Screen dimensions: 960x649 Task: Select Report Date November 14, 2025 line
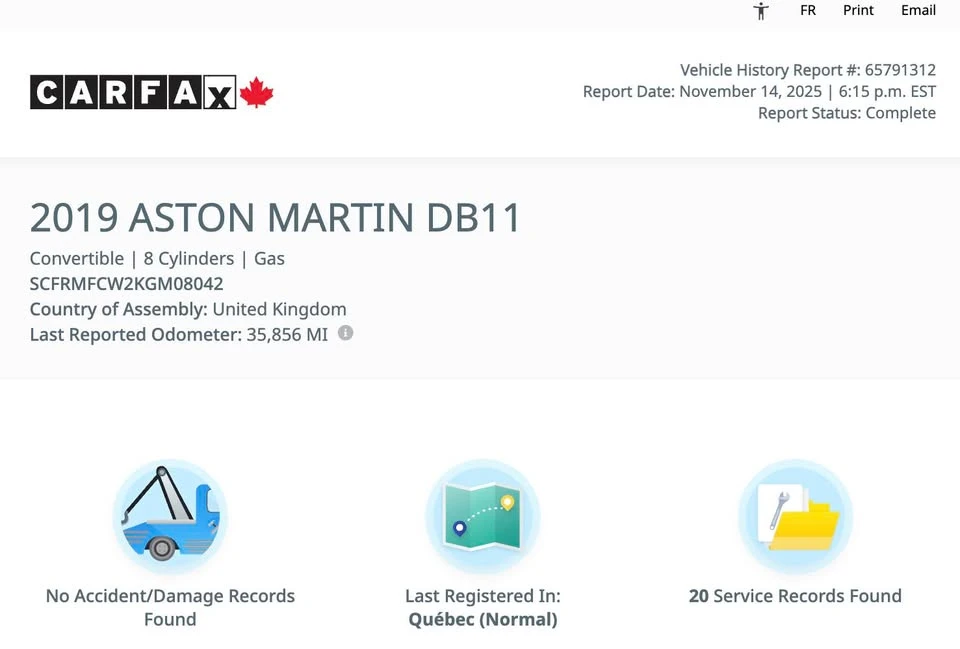click(x=759, y=92)
